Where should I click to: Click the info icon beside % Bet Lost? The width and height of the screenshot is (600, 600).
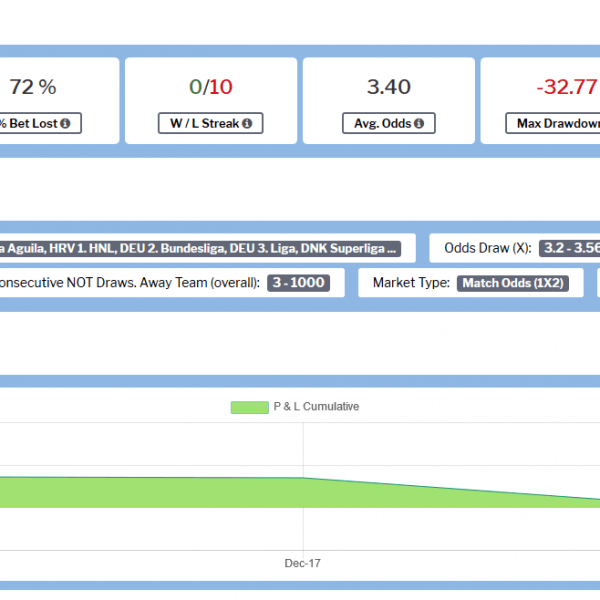(x=65, y=124)
